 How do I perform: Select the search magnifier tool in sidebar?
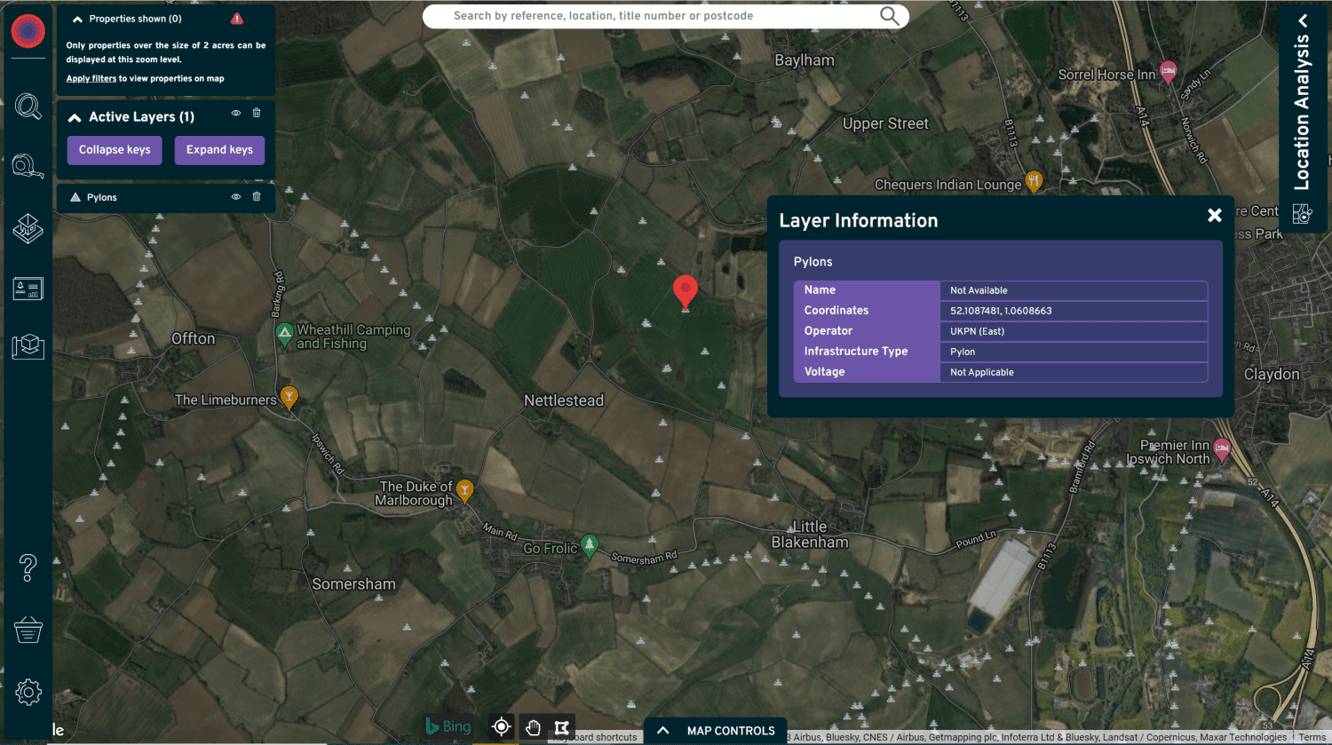coord(28,106)
